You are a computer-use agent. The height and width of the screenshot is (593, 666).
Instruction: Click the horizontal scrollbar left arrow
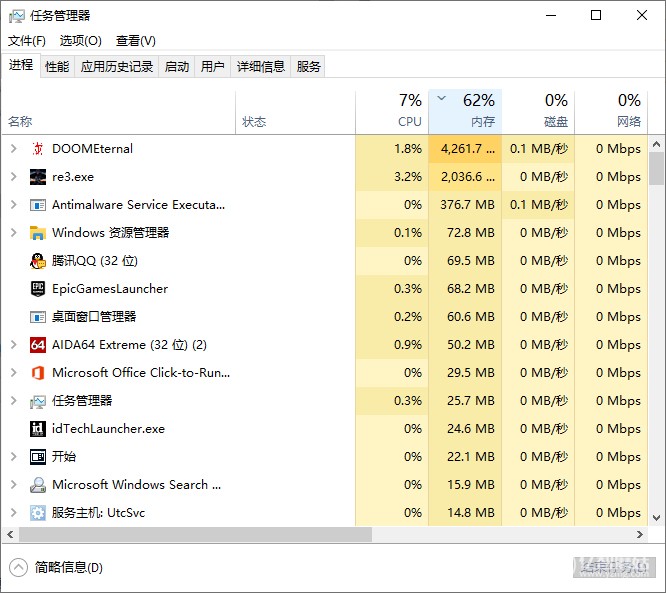coord(10,535)
